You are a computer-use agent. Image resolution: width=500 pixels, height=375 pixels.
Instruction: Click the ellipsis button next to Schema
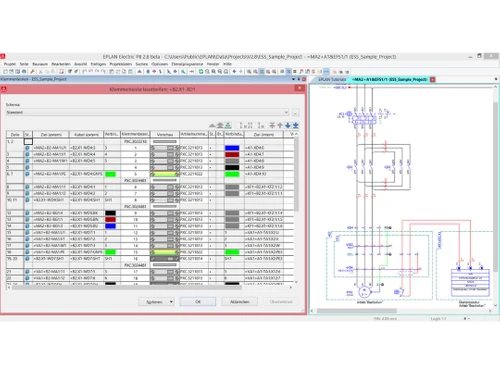[x=295, y=112]
